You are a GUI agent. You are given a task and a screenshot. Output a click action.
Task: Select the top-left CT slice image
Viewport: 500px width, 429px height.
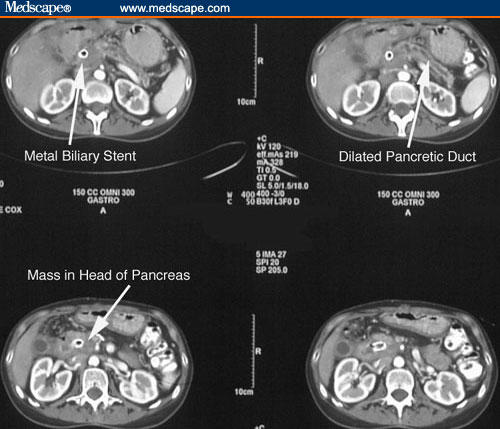98,80
